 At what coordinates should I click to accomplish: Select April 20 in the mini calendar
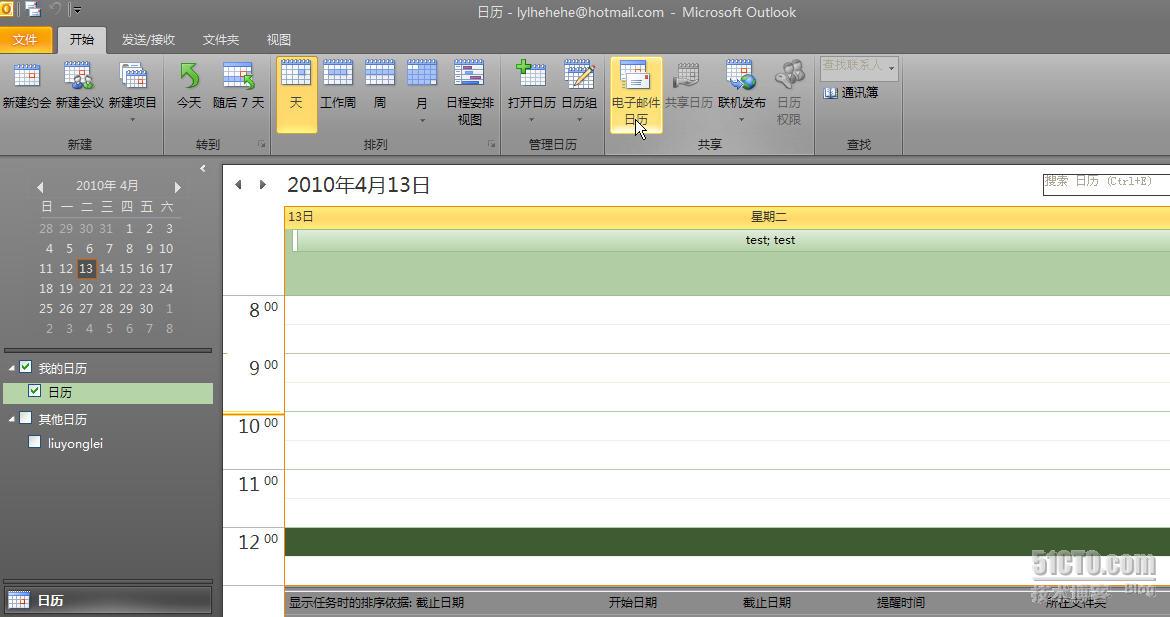click(x=87, y=288)
